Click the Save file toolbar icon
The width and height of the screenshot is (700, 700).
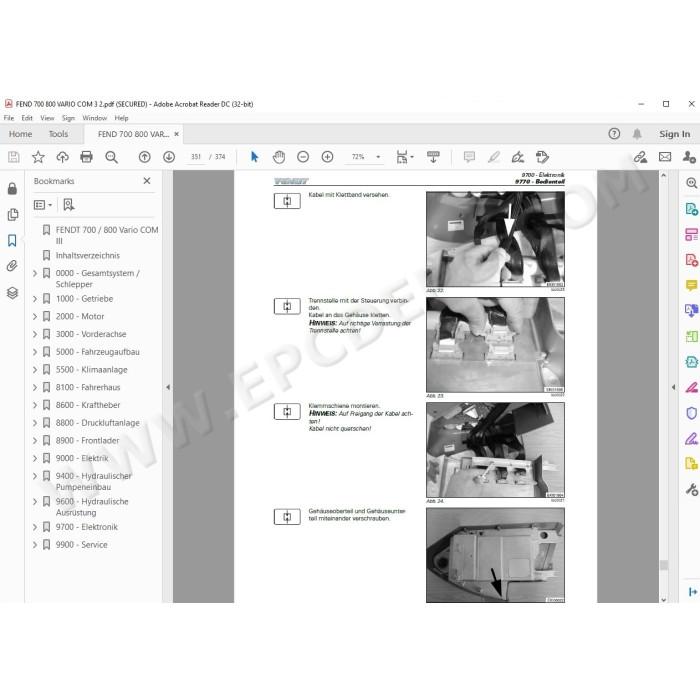tap(13, 157)
